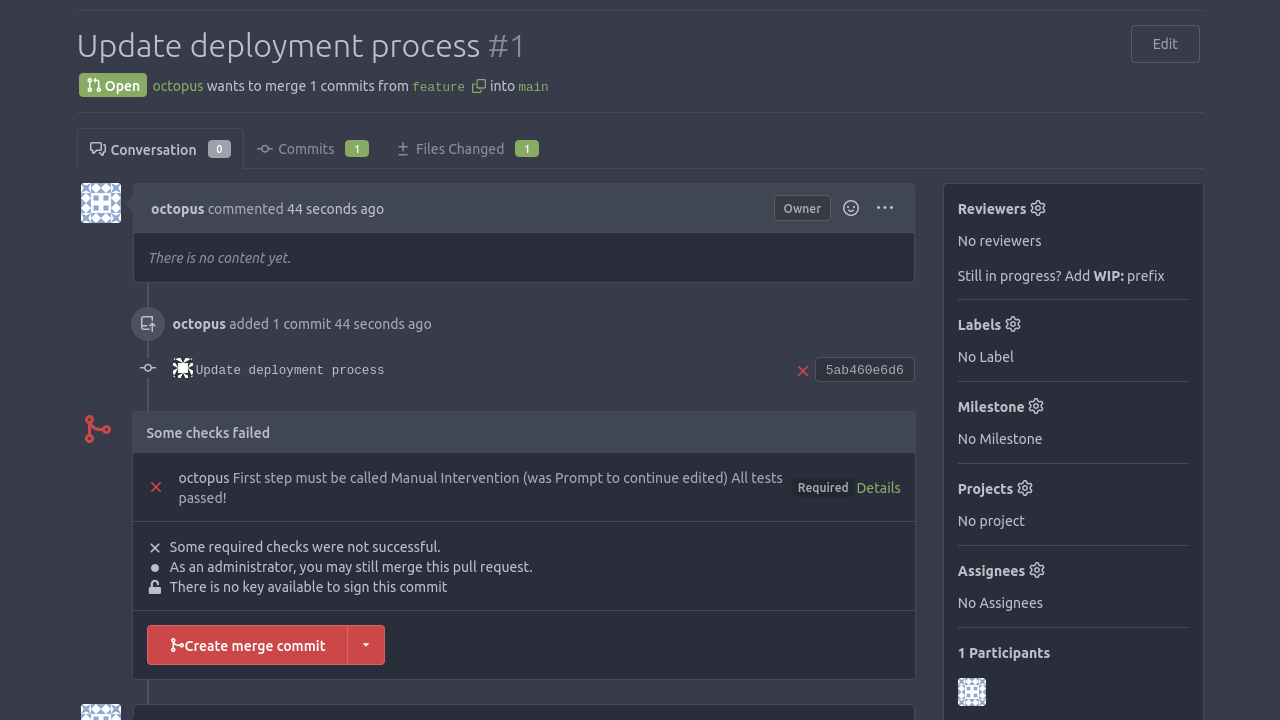
Task: Expand the merge options dropdown arrow
Action: click(366, 645)
